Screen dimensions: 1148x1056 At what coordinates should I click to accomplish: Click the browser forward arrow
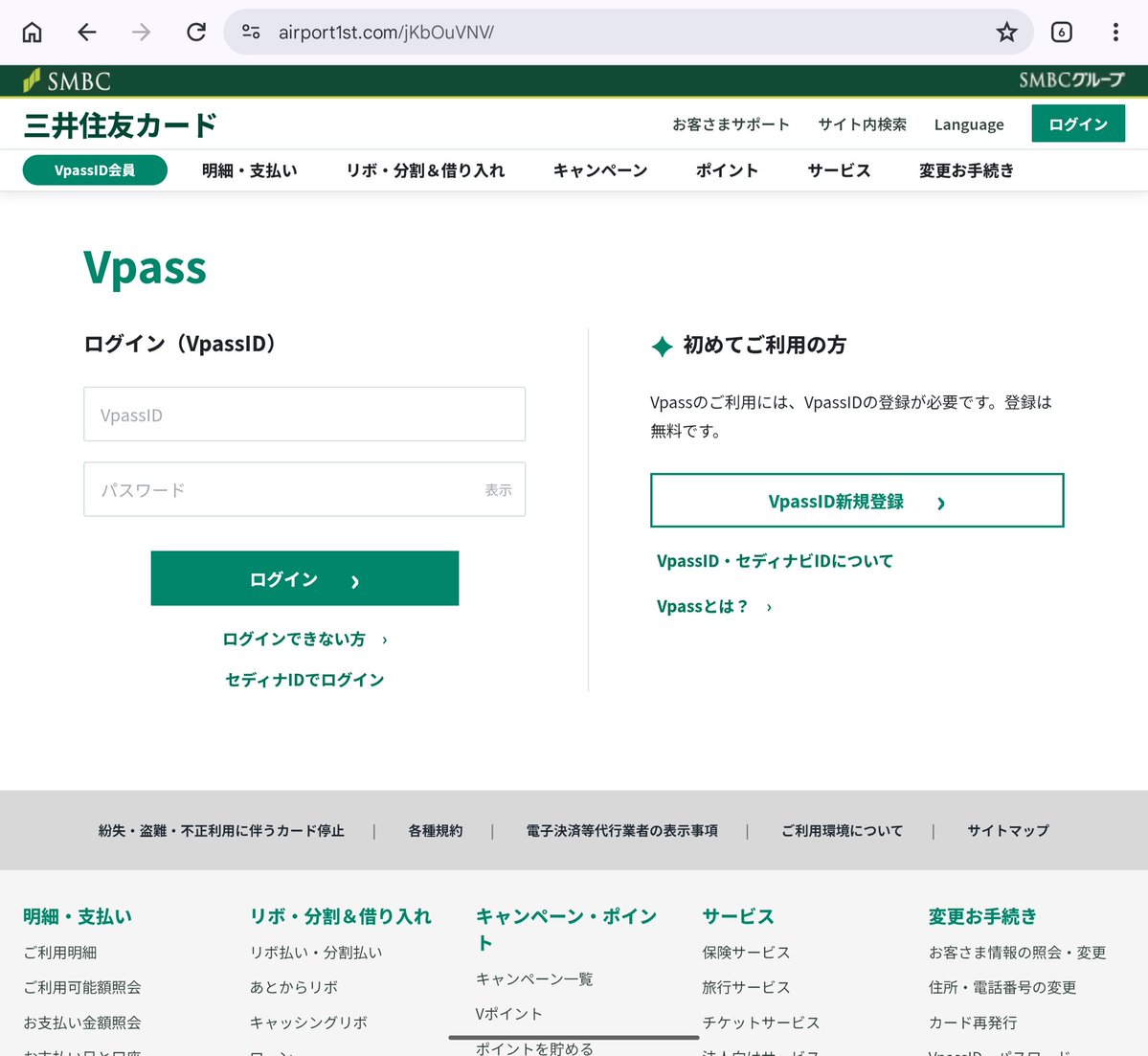[142, 33]
